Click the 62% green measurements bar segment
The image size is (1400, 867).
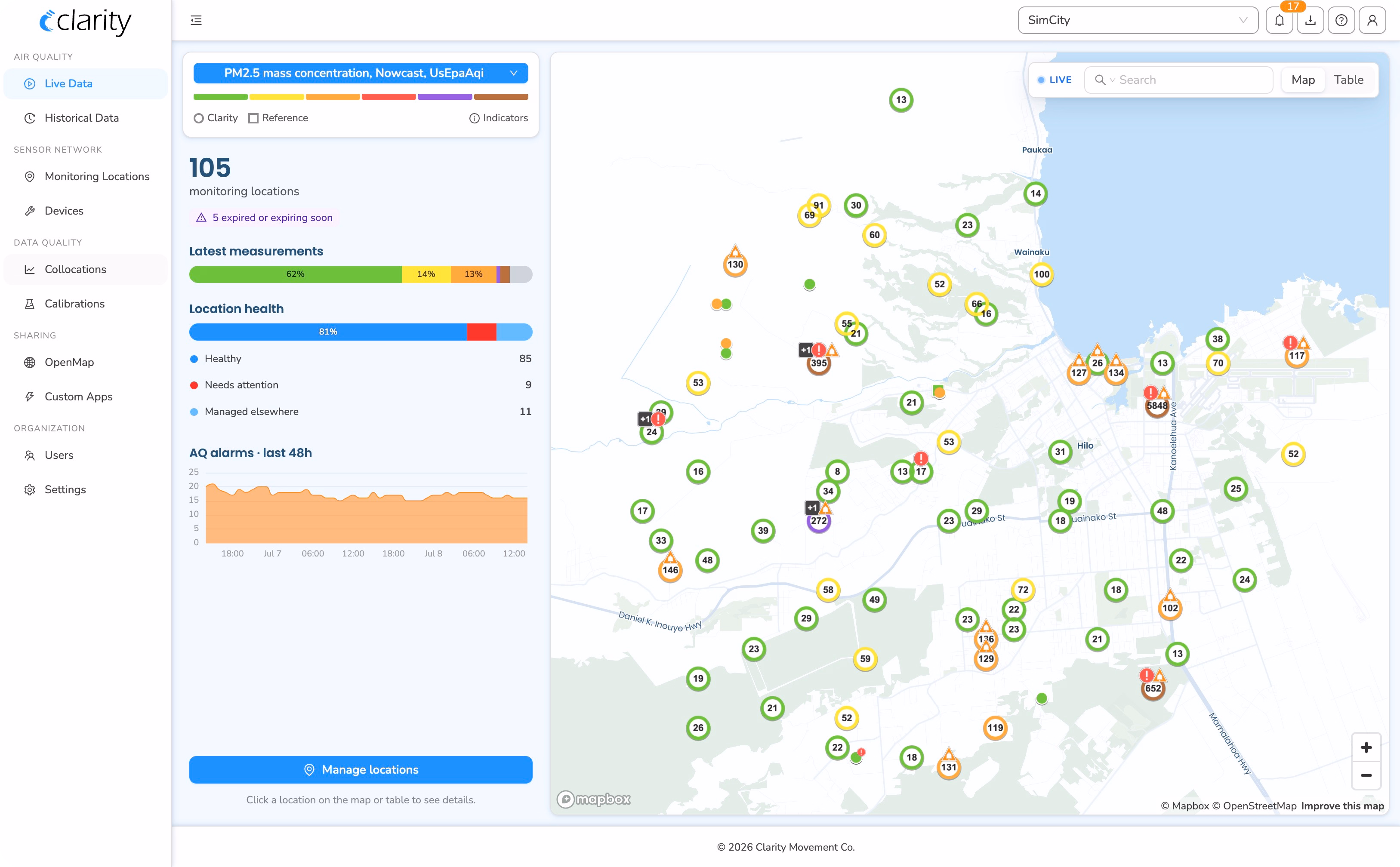pyautogui.click(x=296, y=275)
